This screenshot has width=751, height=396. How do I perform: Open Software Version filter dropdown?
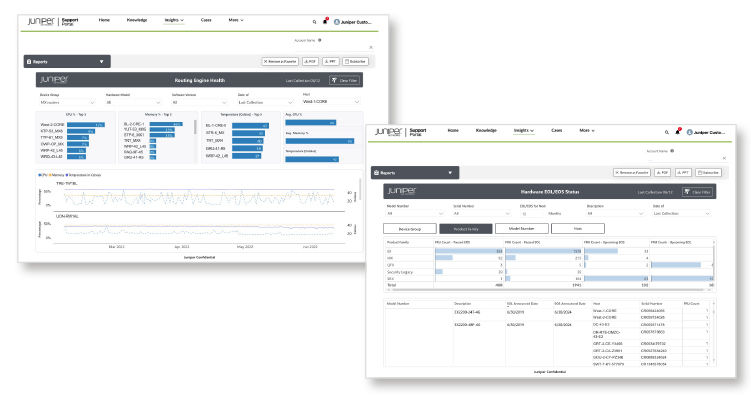click(x=200, y=102)
